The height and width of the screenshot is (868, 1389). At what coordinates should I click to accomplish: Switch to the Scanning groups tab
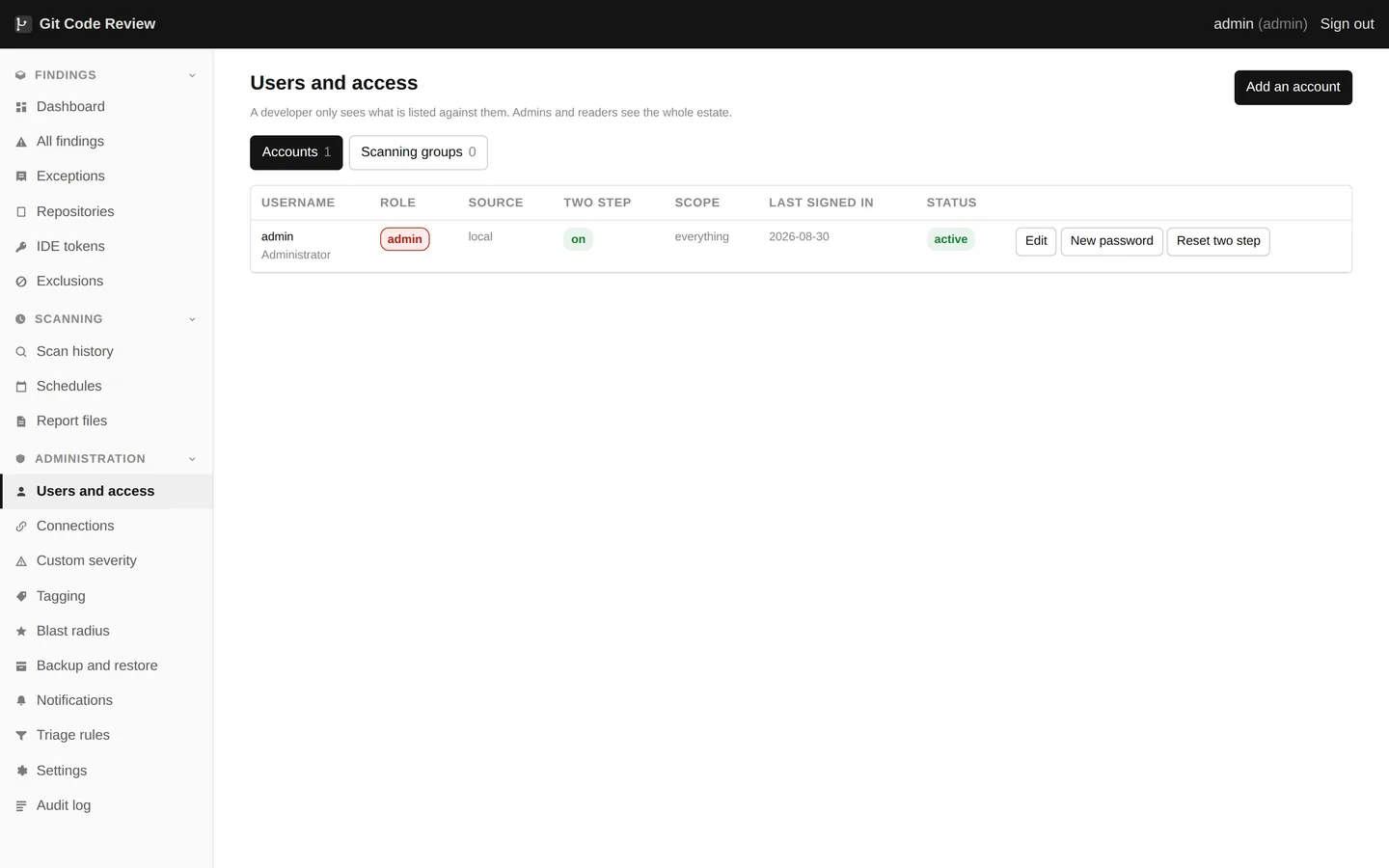point(418,152)
